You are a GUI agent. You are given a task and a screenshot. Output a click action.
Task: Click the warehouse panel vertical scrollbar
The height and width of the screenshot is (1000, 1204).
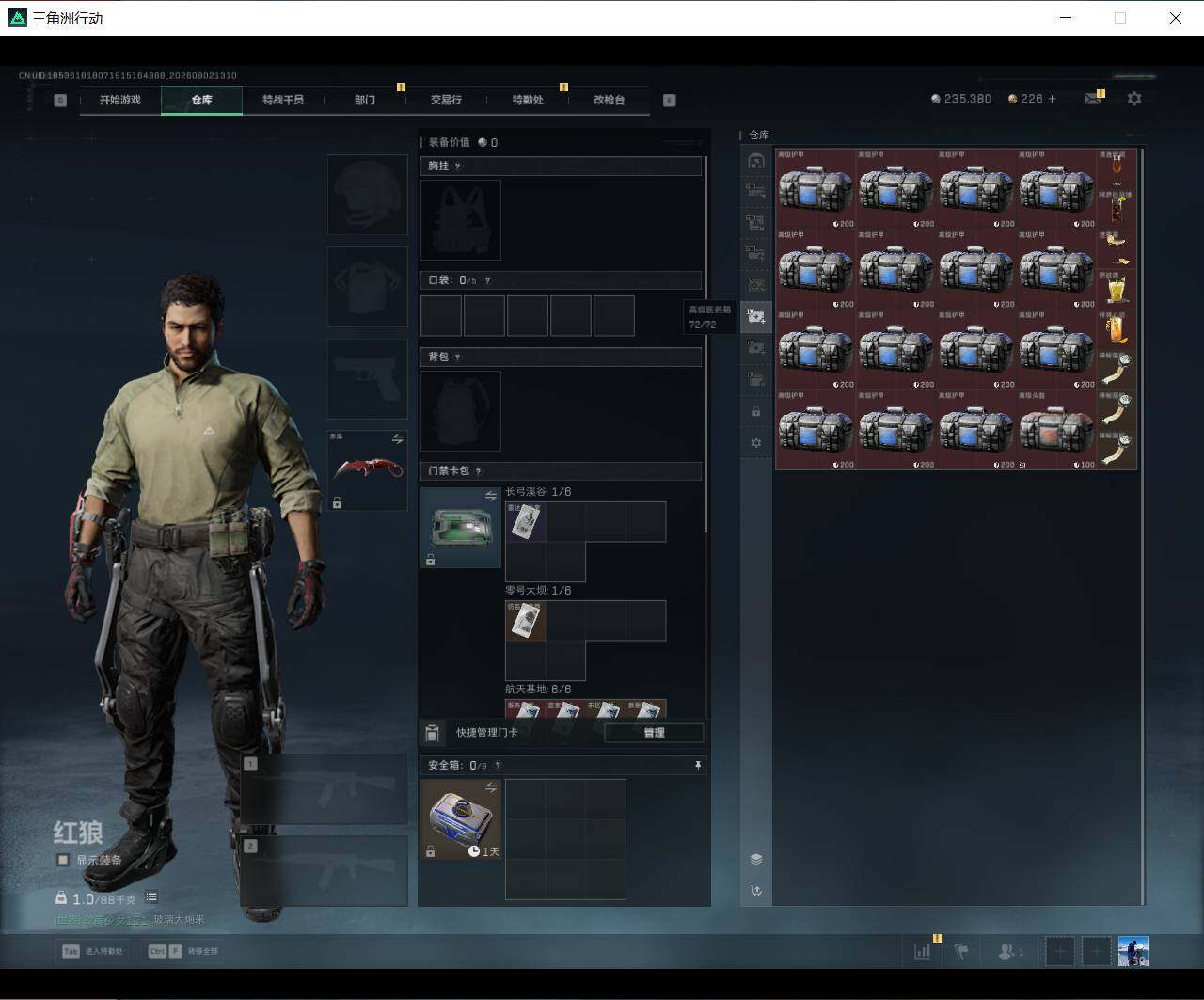(x=1142, y=525)
